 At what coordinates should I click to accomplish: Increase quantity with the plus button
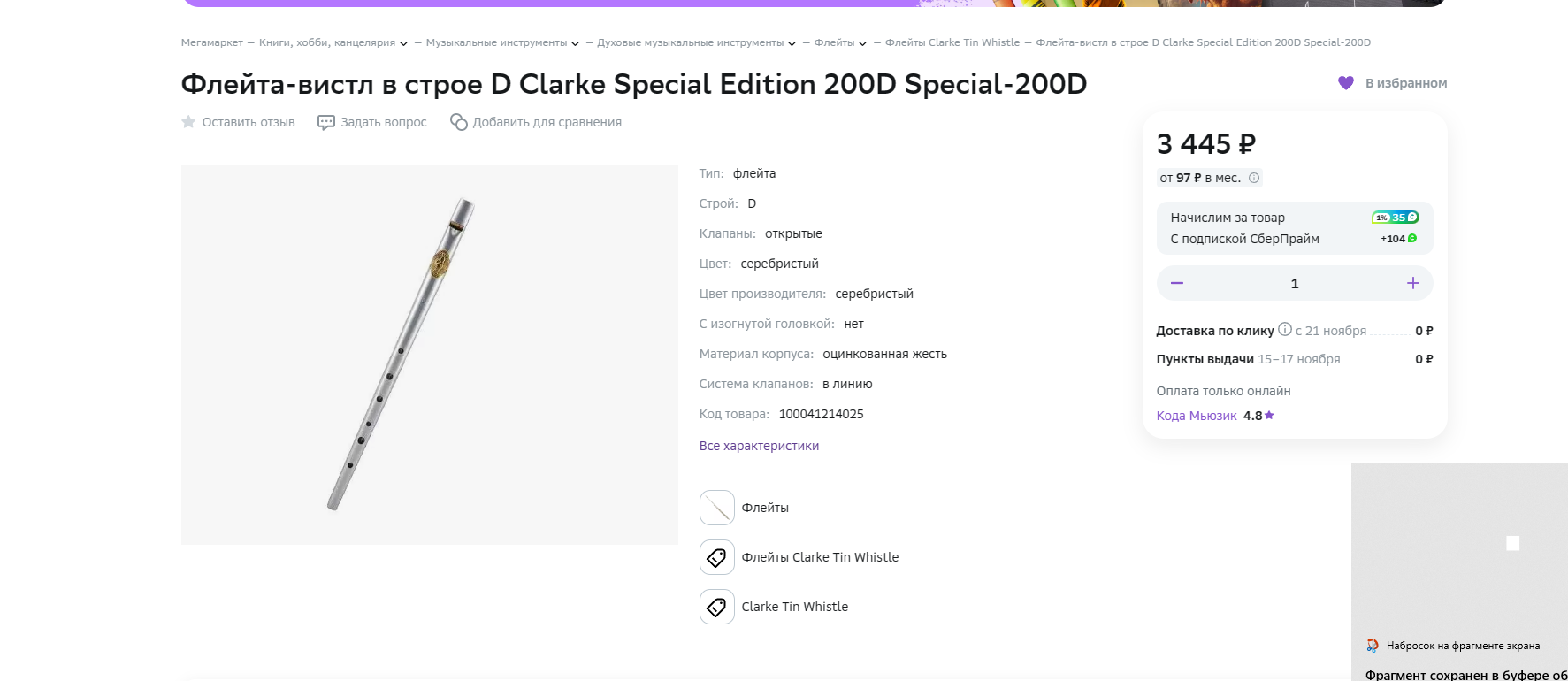click(x=1413, y=283)
